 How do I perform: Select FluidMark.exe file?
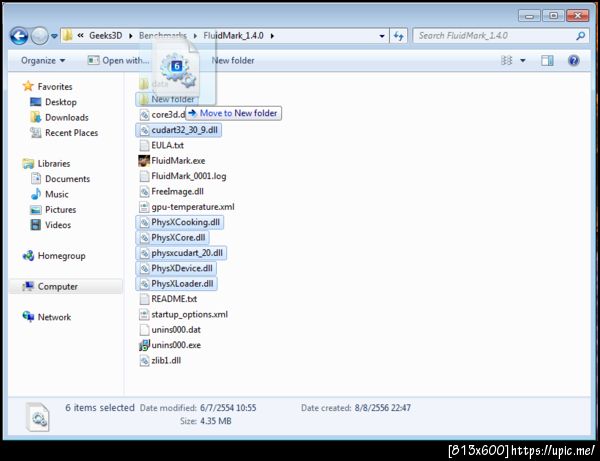coord(172,161)
